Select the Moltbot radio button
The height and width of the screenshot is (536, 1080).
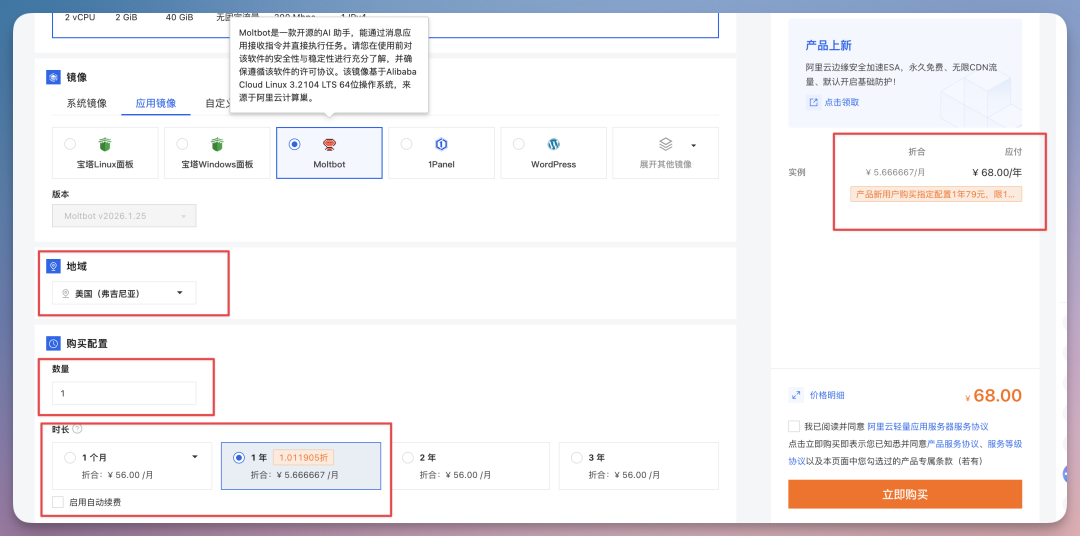[295, 144]
